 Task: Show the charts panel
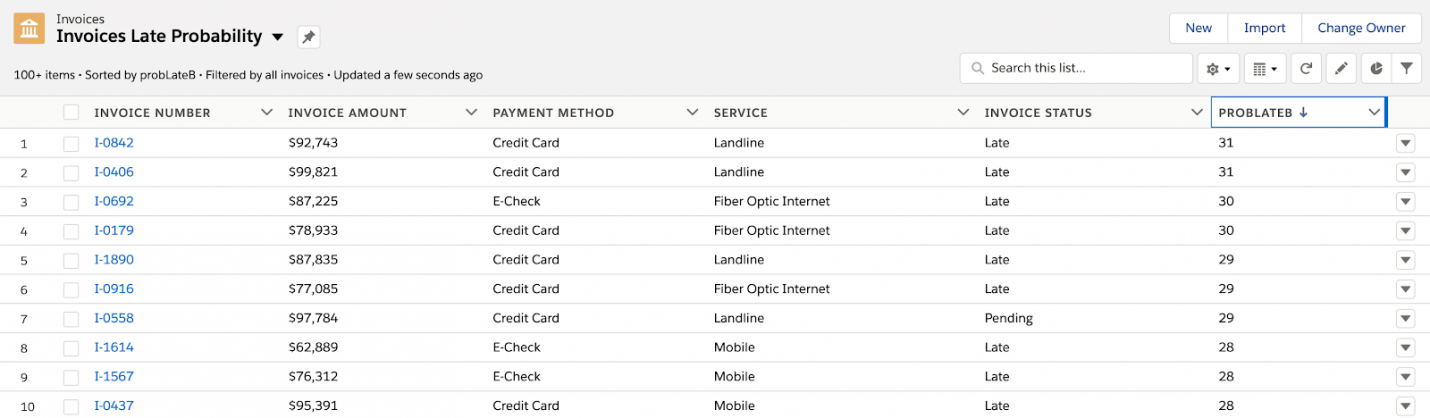click(x=1376, y=69)
